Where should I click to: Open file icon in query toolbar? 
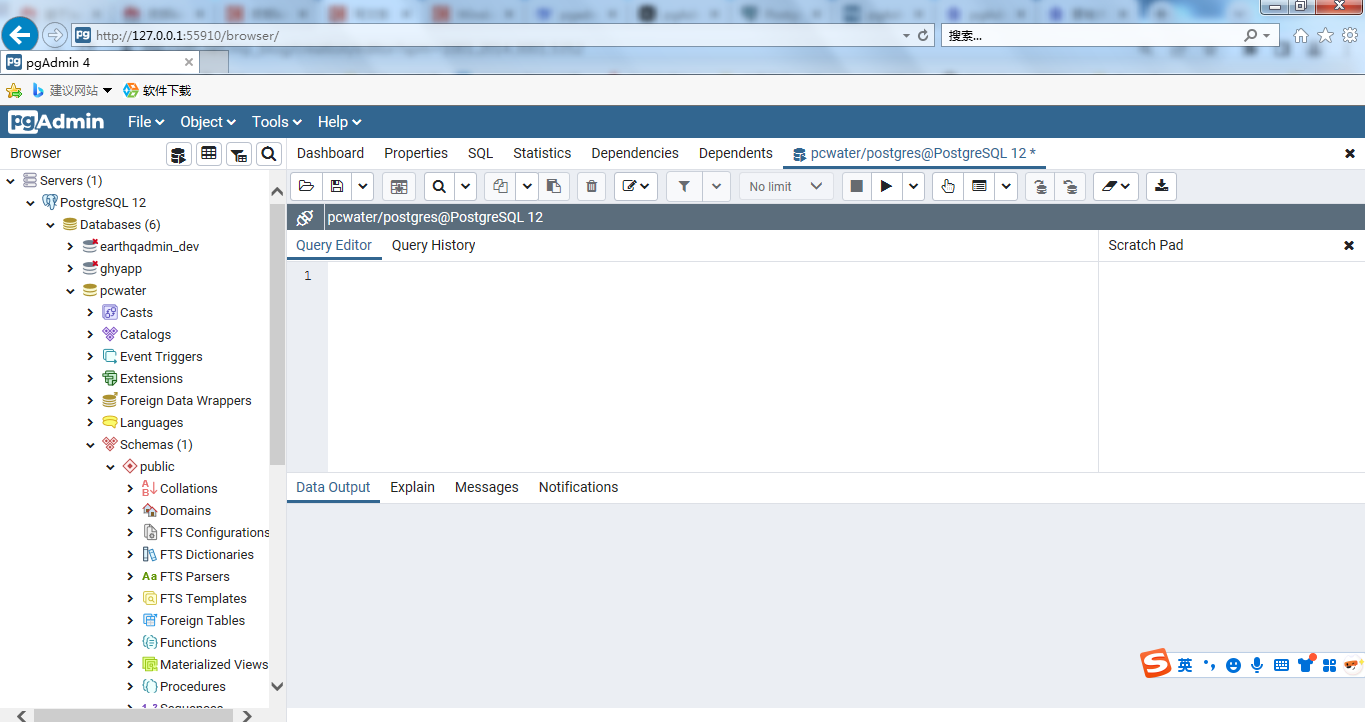pyautogui.click(x=306, y=186)
